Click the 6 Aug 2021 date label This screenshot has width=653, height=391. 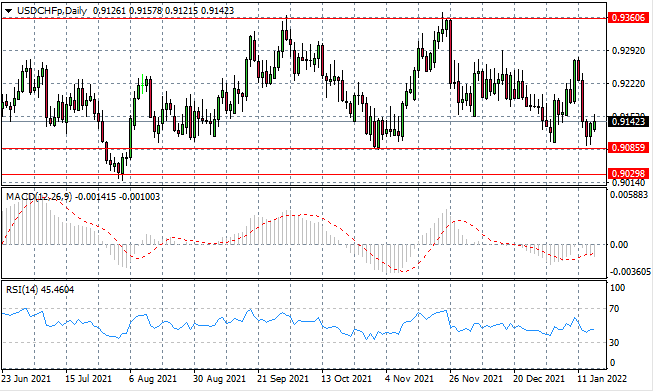coord(152,379)
